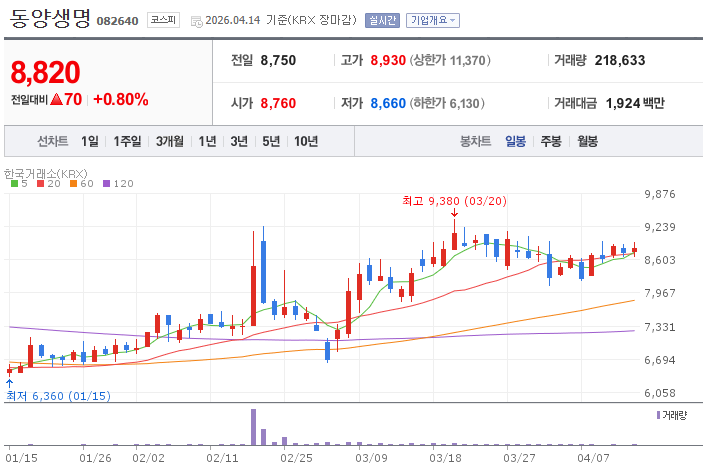This screenshot has height=474, width=703.
Task: Click the 03/18 date label on axis
Action: (445, 458)
